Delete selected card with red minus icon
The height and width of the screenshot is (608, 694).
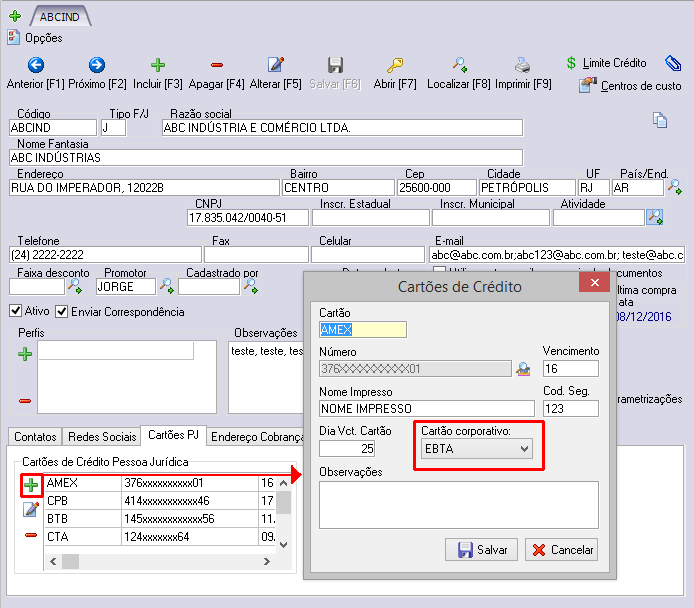click(x=31, y=535)
